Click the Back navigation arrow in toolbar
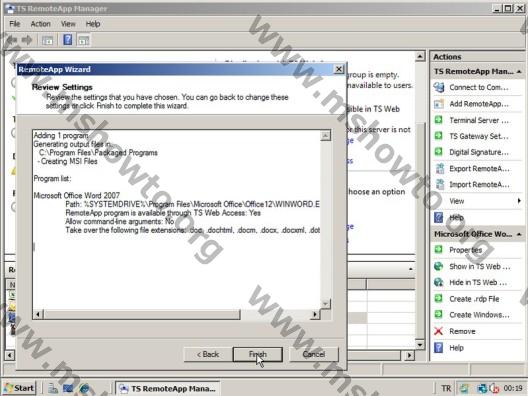528x396 pixels. [x=12, y=40]
